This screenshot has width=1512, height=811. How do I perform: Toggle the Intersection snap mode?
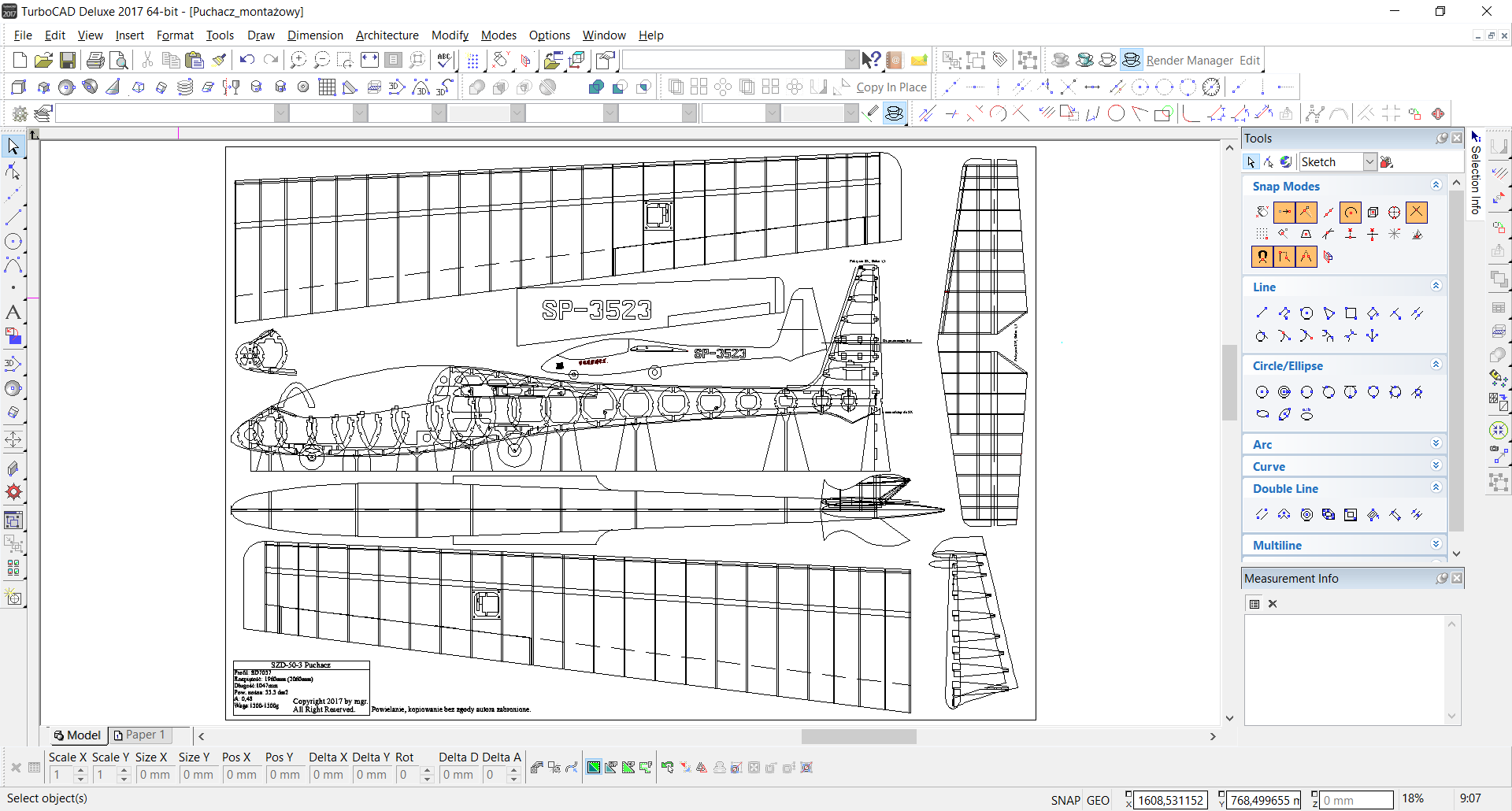pyautogui.click(x=1416, y=212)
